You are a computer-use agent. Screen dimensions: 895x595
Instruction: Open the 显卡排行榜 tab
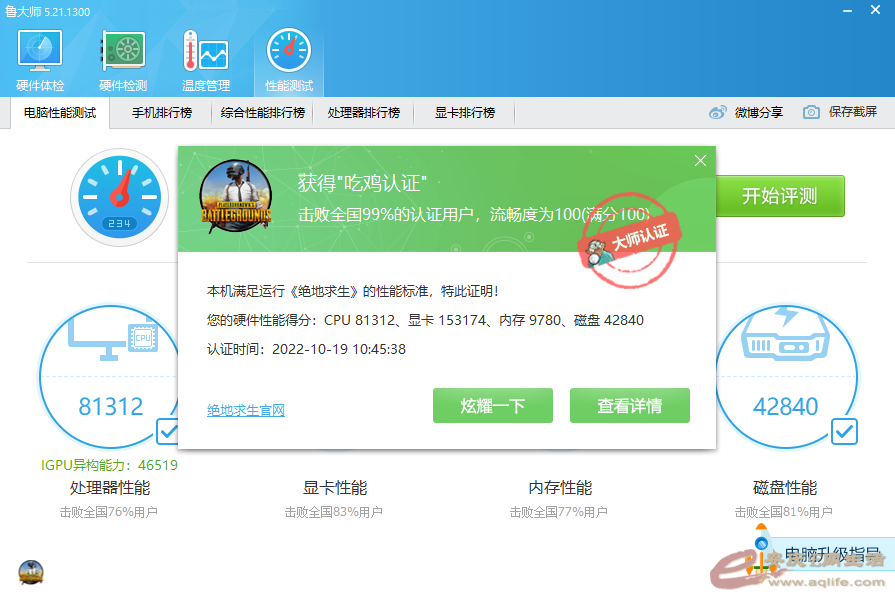point(464,113)
